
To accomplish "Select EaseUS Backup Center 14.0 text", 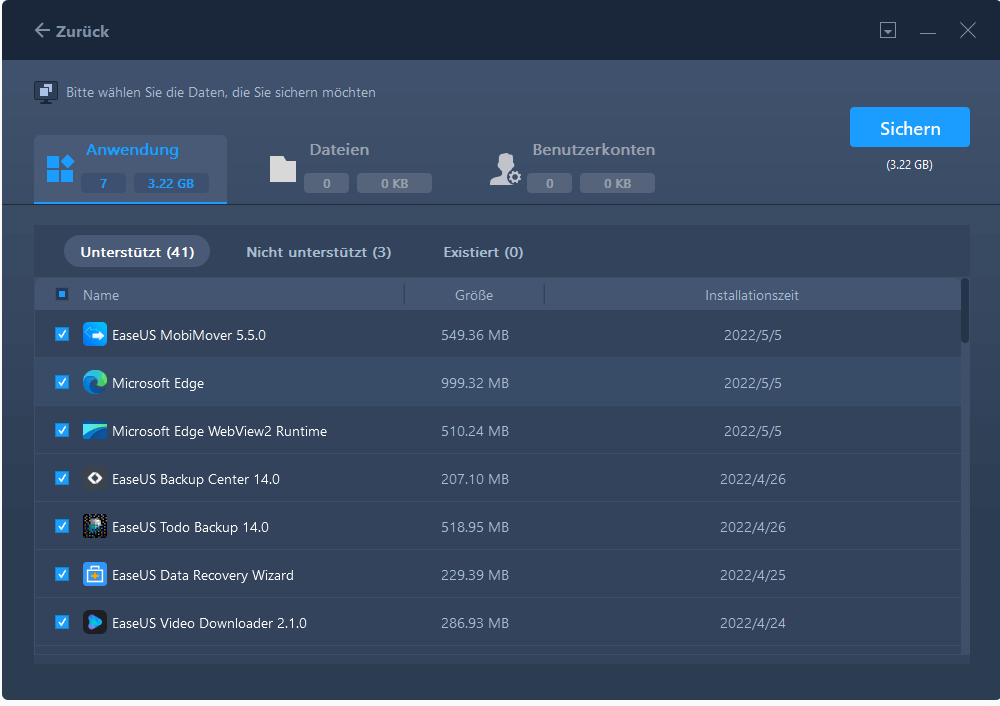I will (196, 480).
